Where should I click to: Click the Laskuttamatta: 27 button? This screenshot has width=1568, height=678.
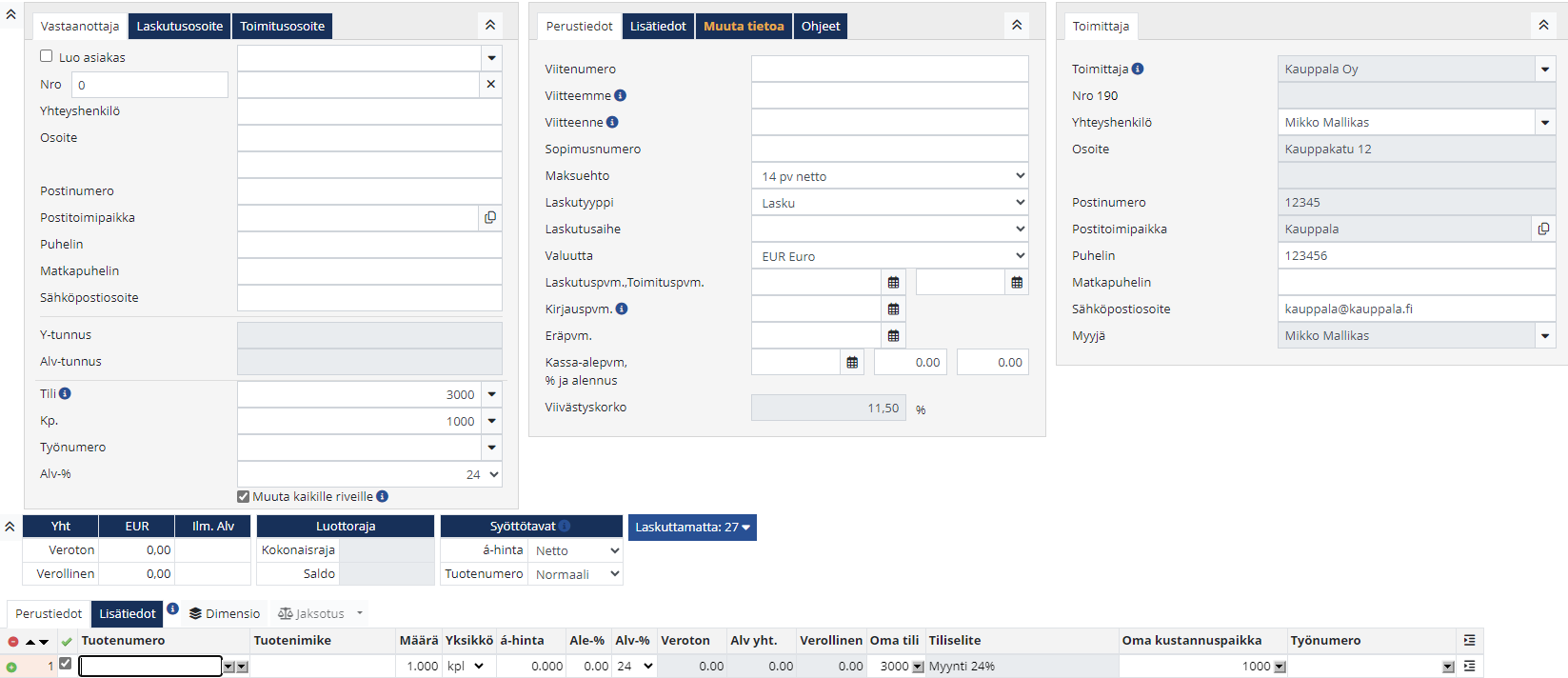[692, 528]
